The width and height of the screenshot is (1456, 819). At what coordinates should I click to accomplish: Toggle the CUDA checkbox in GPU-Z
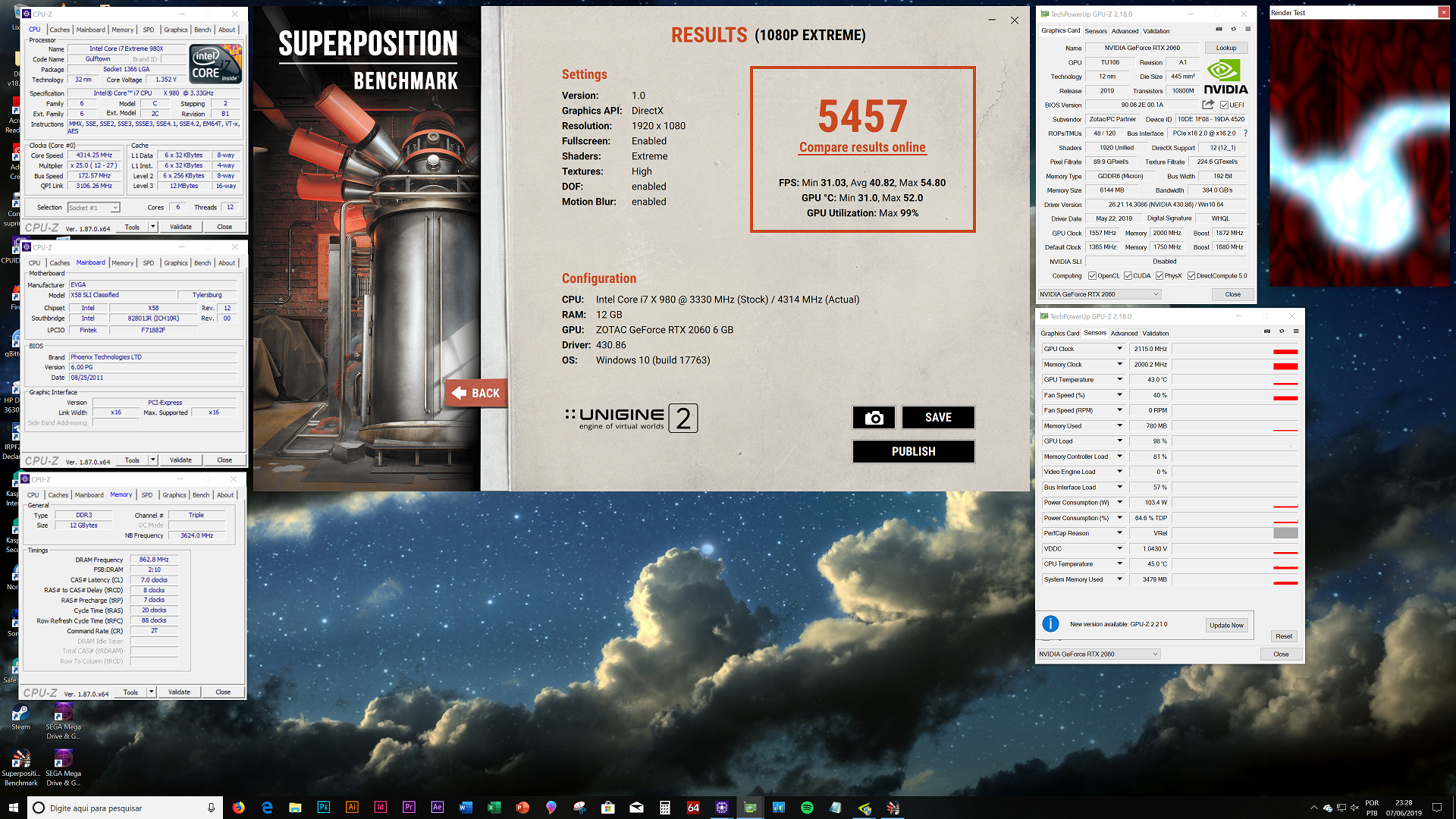click(x=1128, y=276)
